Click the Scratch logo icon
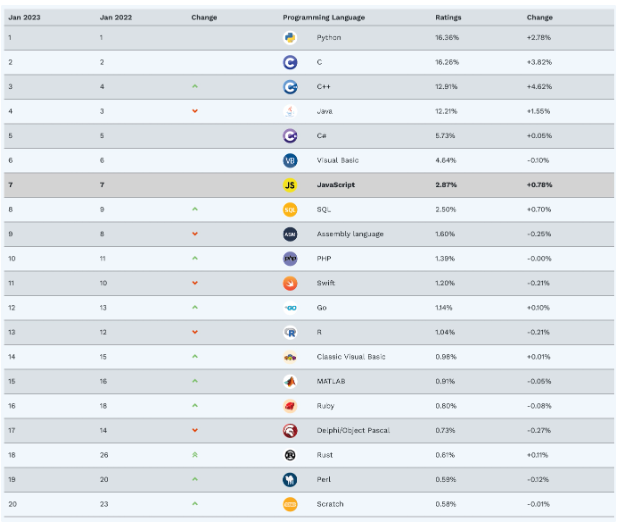This screenshot has height=526, width=617. (x=290, y=504)
